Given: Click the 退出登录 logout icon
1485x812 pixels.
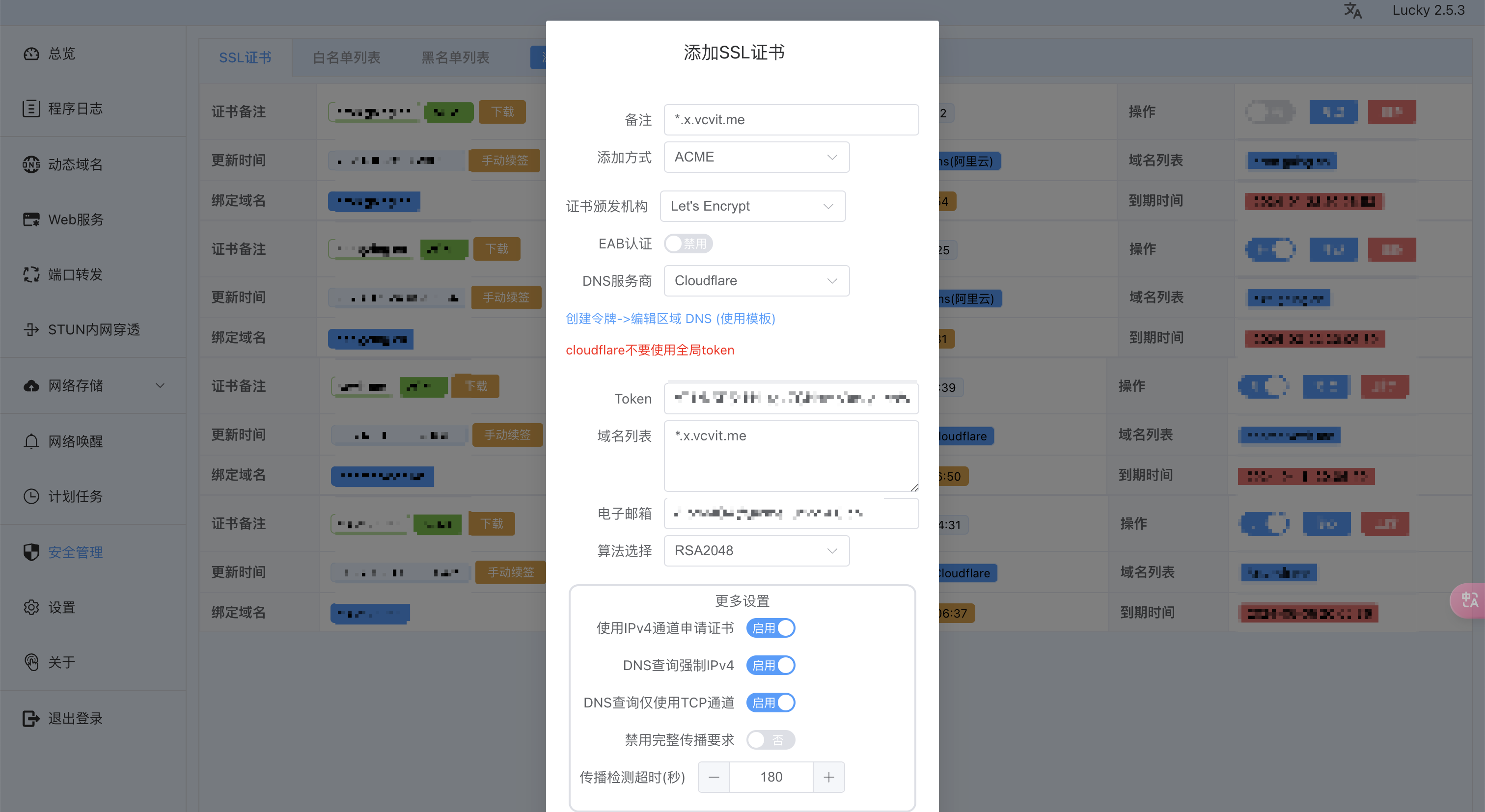Looking at the screenshot, I should pyautogui.click(x=31, y=718).
